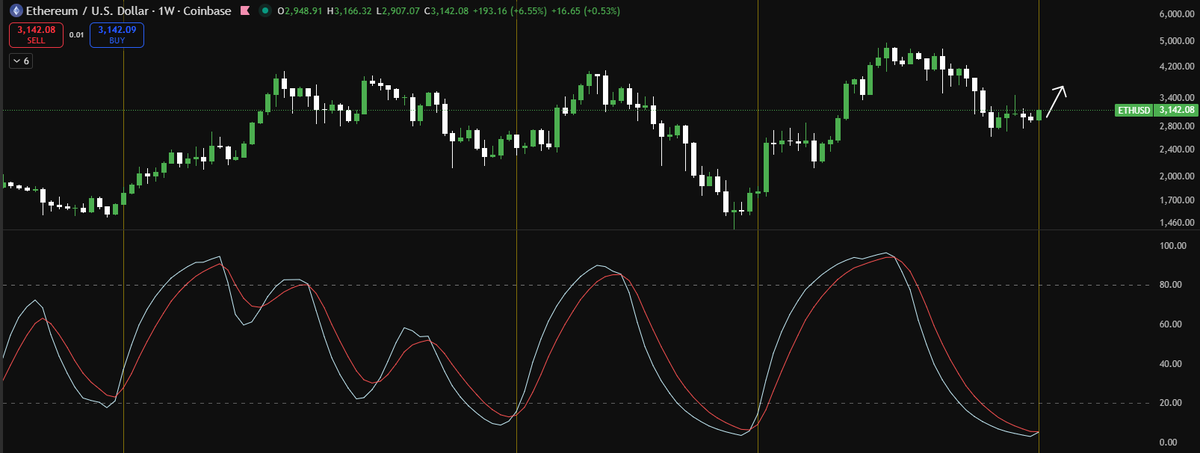Click the 80.00 oscillator axis label
The image size is (1200, 453).
[1173, 285]
